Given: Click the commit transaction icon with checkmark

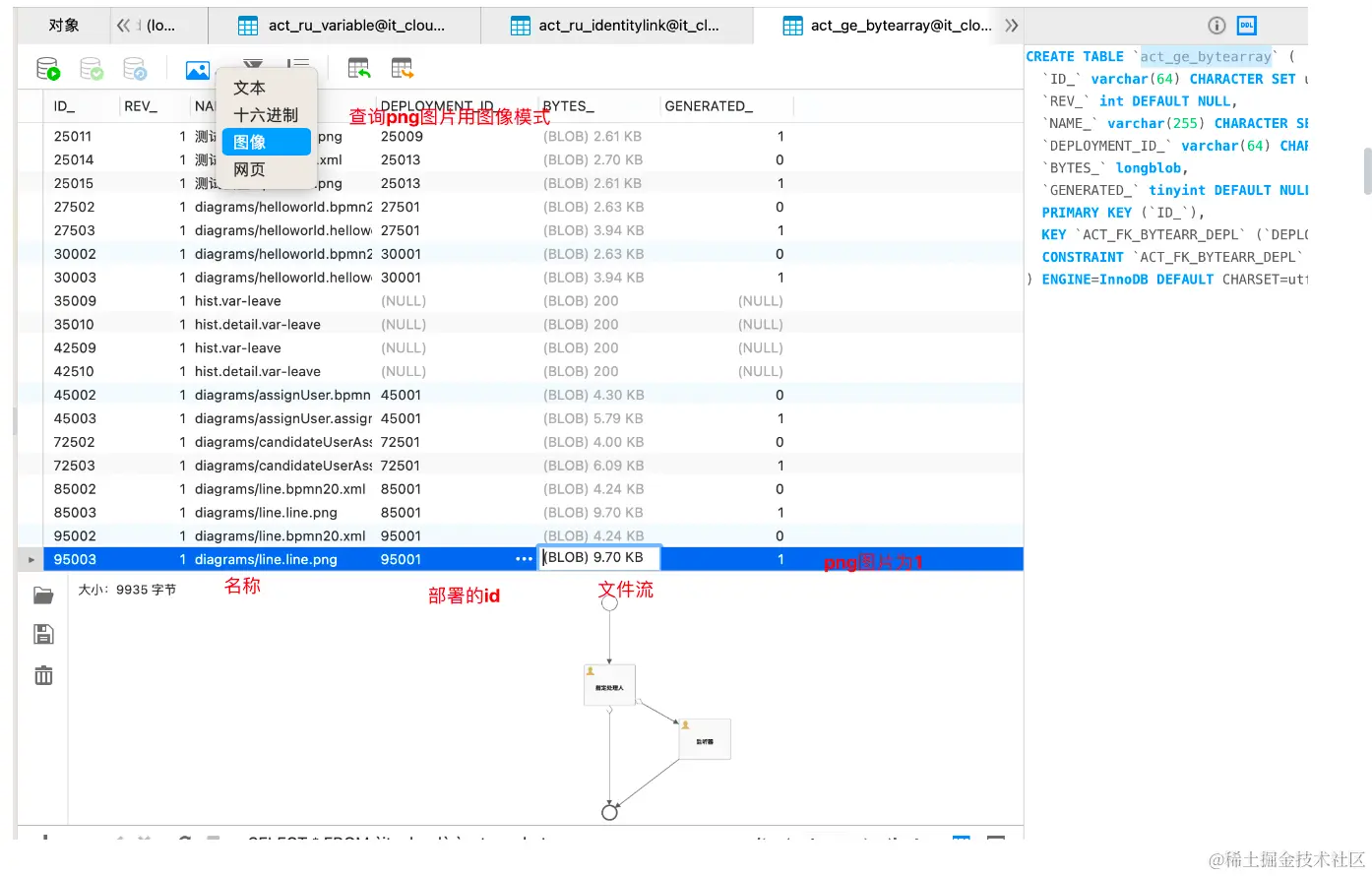Looking at the screenshot, I should pos(92,69).
